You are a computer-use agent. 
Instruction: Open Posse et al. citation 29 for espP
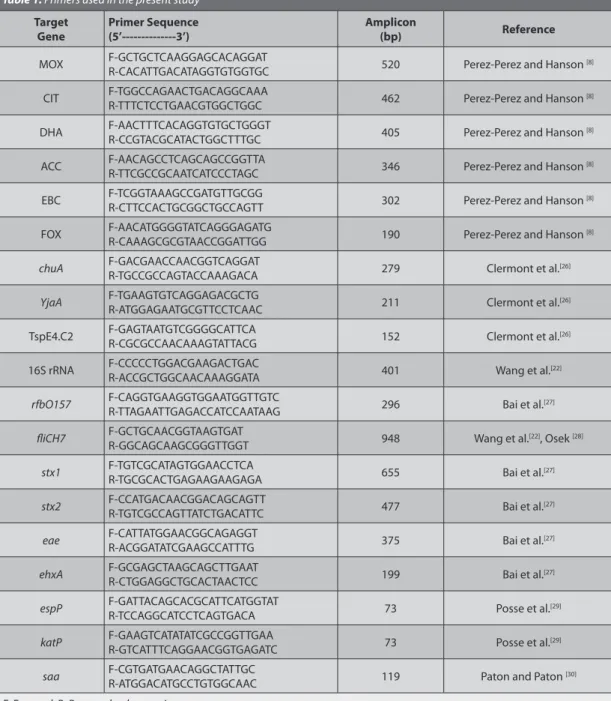(556, 607)
